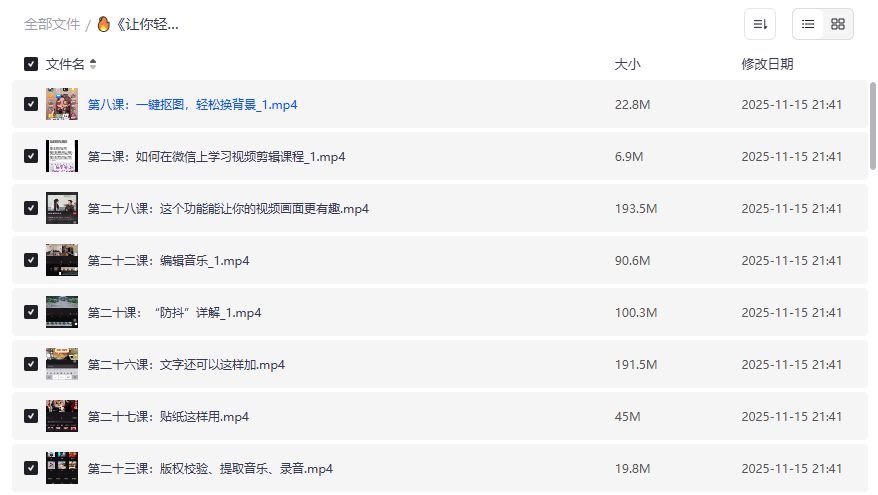The width and height of the screenshot is (878, 495).
Task: Go back to 全部文件 breadcrumb
Action: 52,24
